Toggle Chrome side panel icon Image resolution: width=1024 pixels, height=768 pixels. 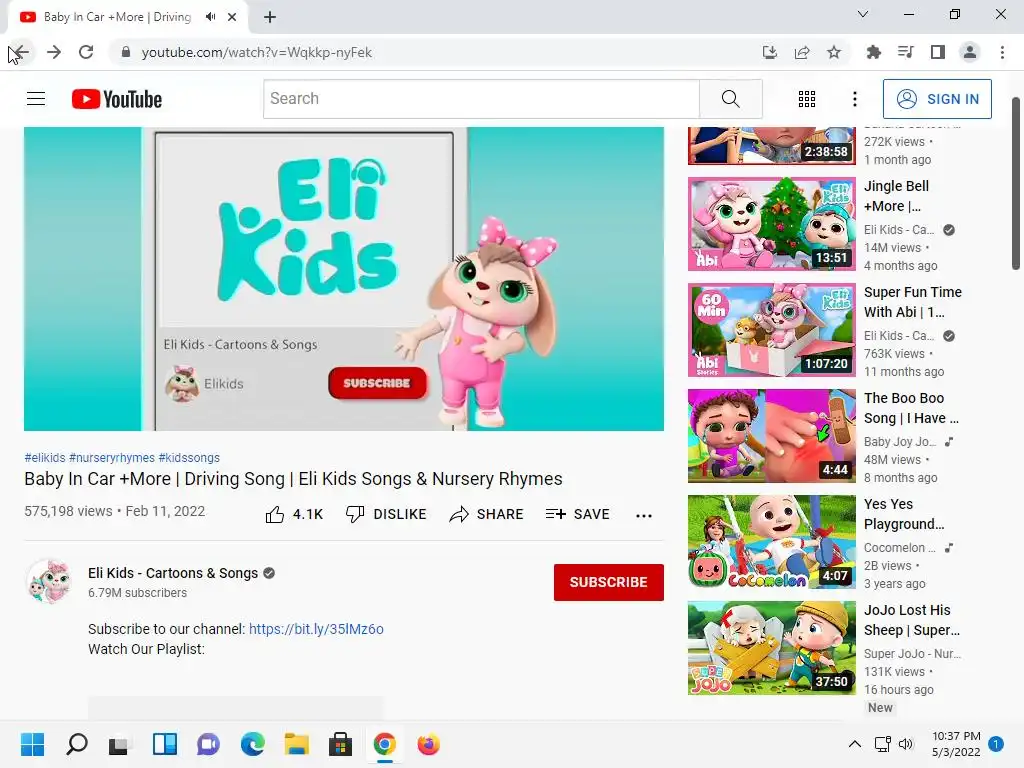pyautogui.click(x=938, y=52)
